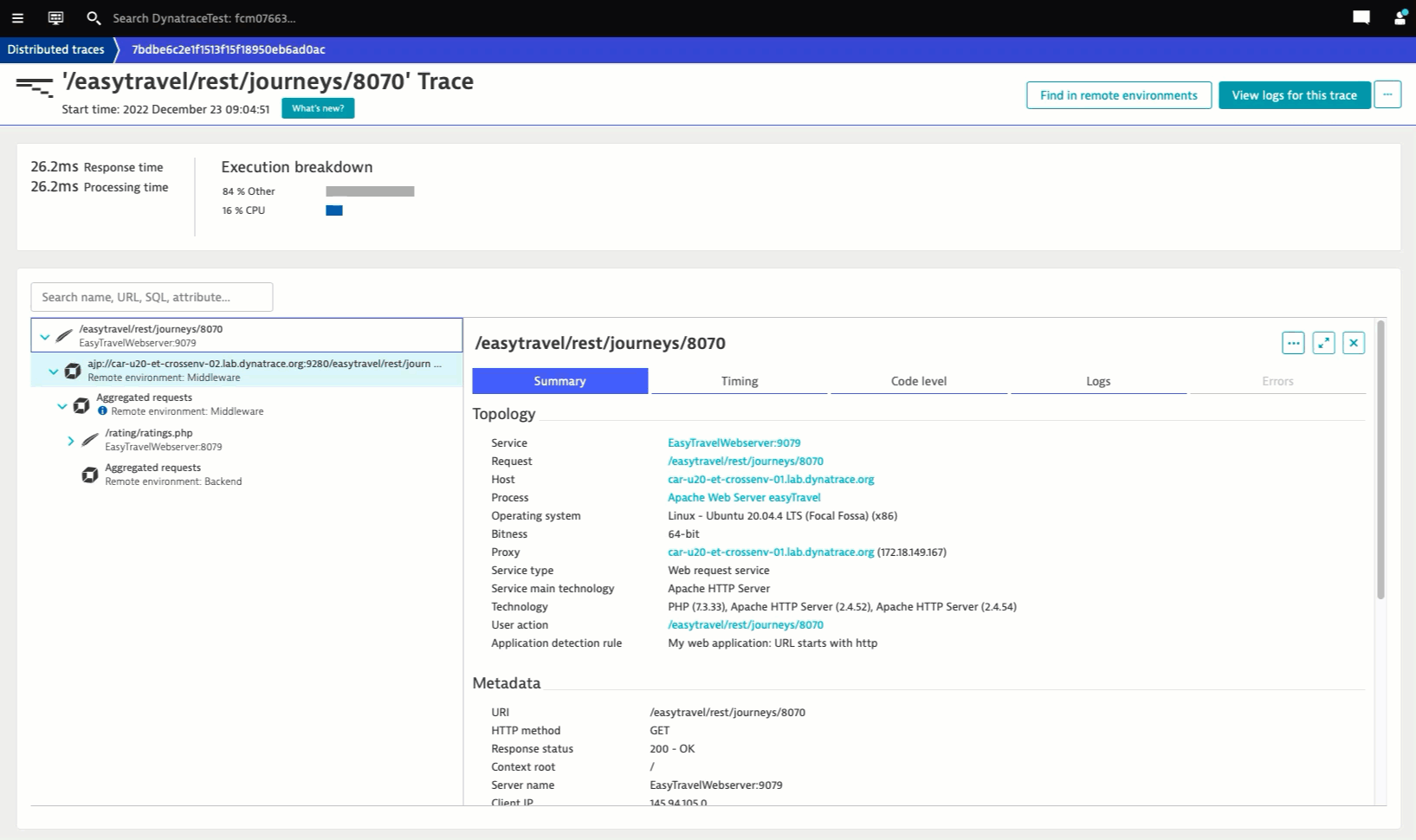Click the search magnifier icon
This screenshot has height=840, width=1416.
(x=94, y=17)
